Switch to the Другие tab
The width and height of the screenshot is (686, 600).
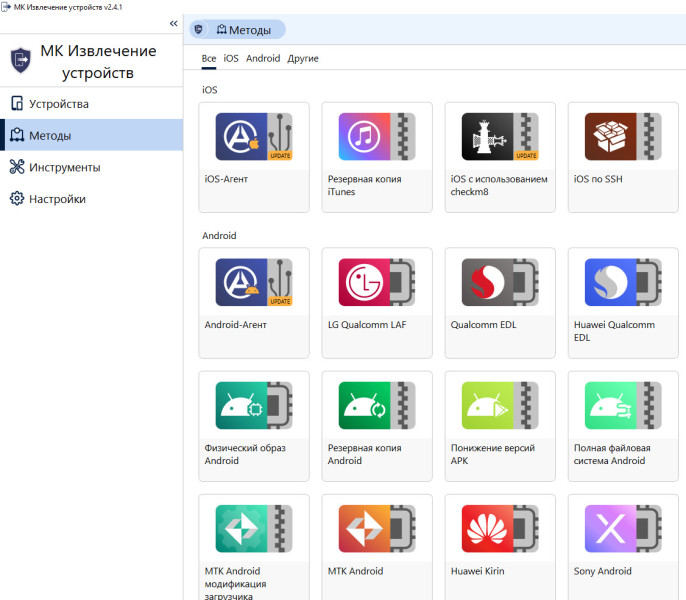pyautogui.click(x=303, y=59)
